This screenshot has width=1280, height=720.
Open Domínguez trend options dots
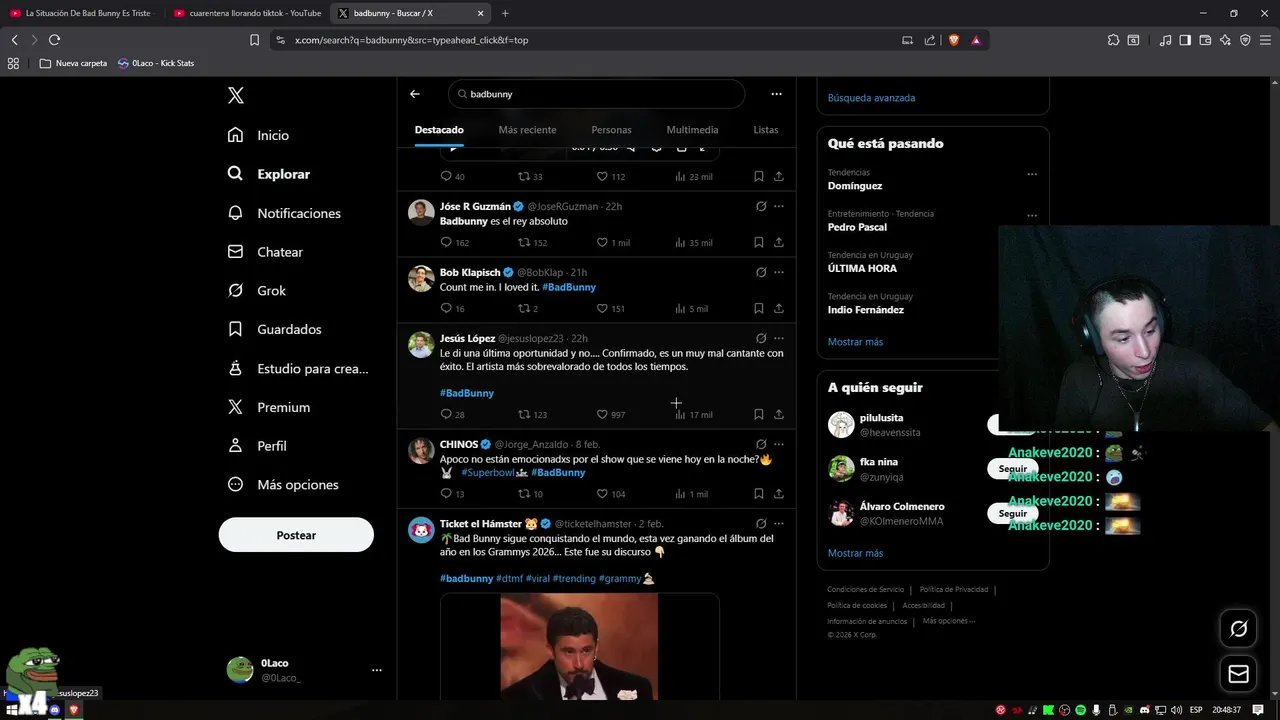pyautogui.click(x=1032, y=174)
